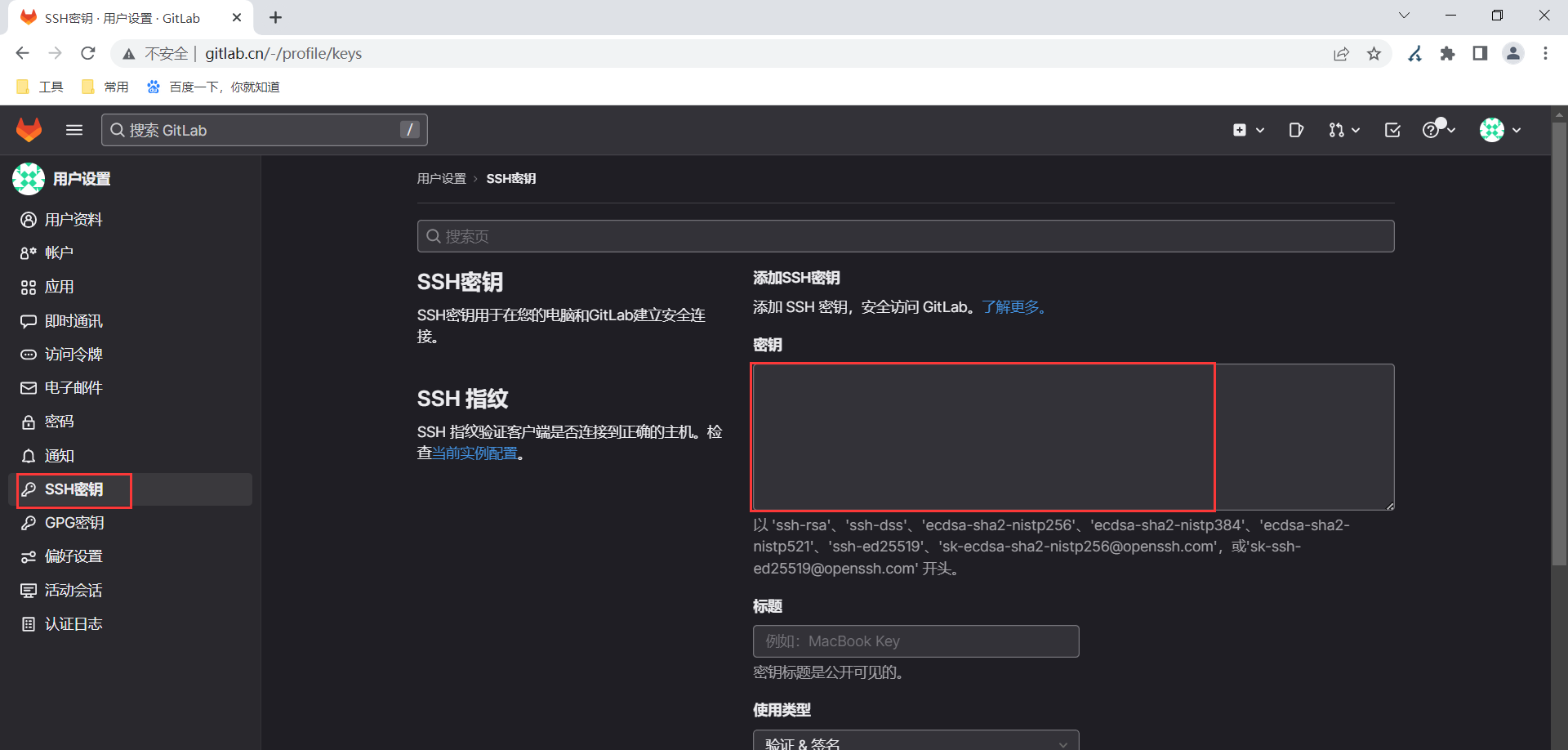
Task: Click SSH密钥 breadcrumb item
Action: point(511,179)
